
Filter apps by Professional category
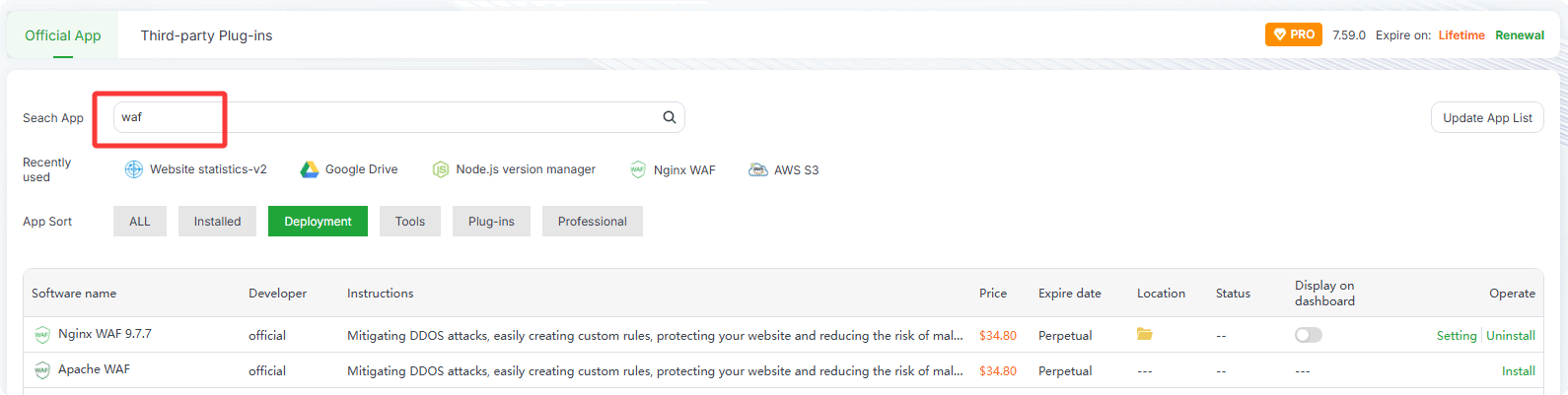click(x=592, y=222)
